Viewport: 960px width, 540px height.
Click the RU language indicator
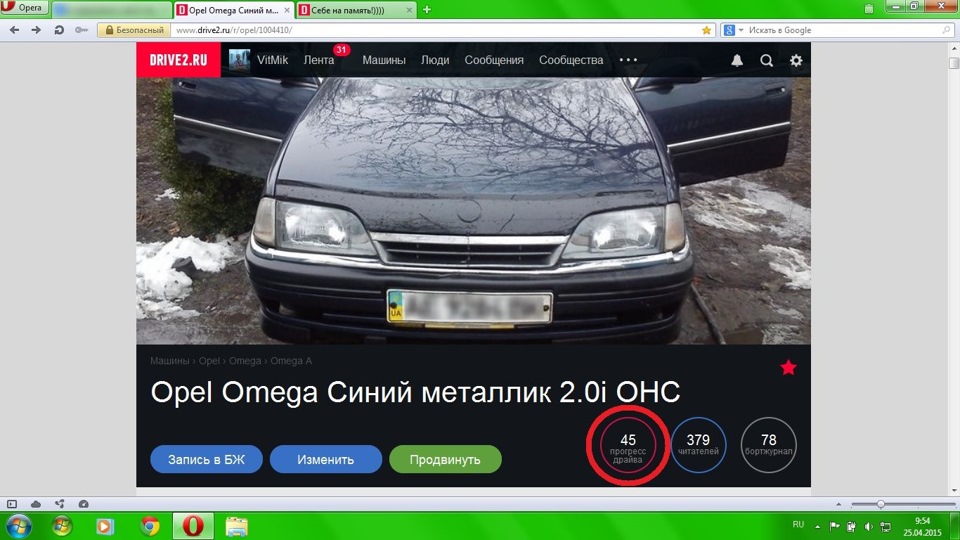pos(798,525)
